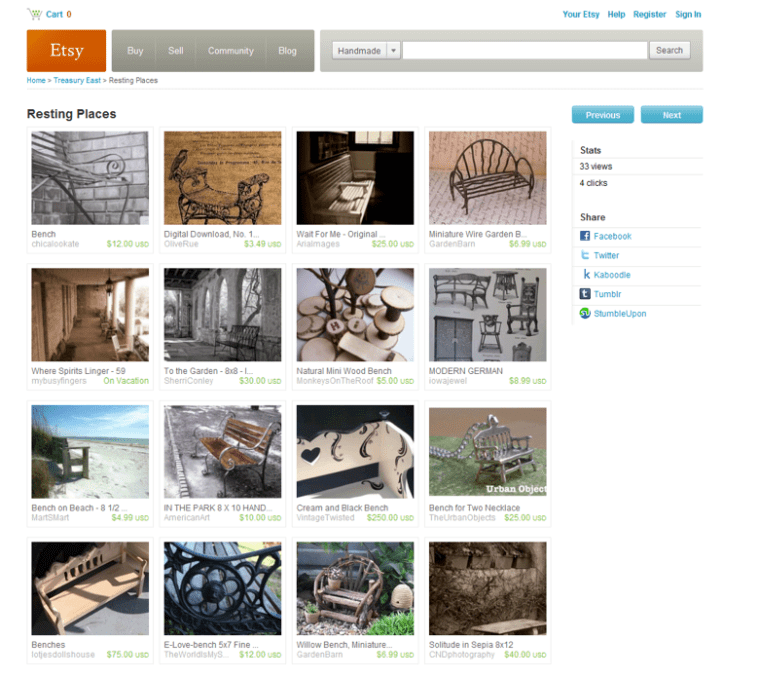This screenshot has height=677, width=759.
Task: Click the Kaboodle share icon
Action: click(x=585, y=274)
